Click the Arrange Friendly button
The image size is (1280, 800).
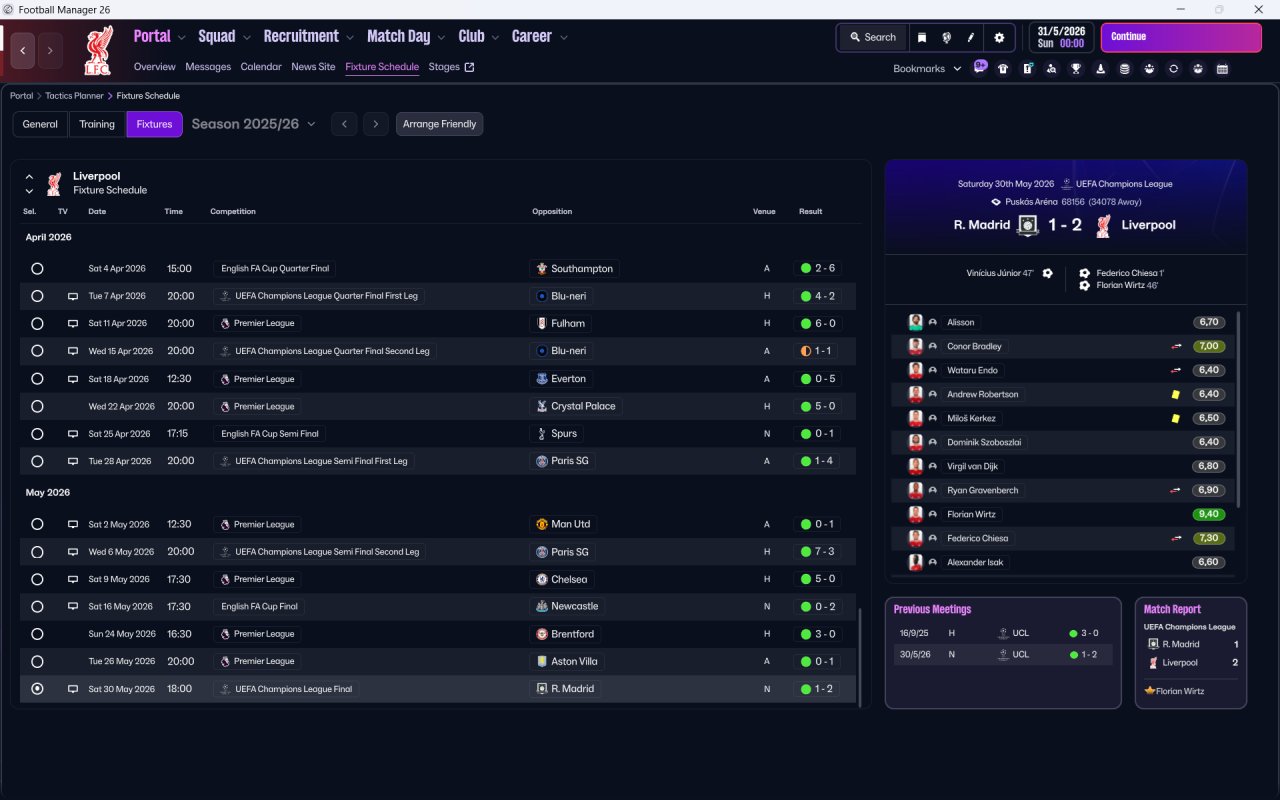pos(439,124)
